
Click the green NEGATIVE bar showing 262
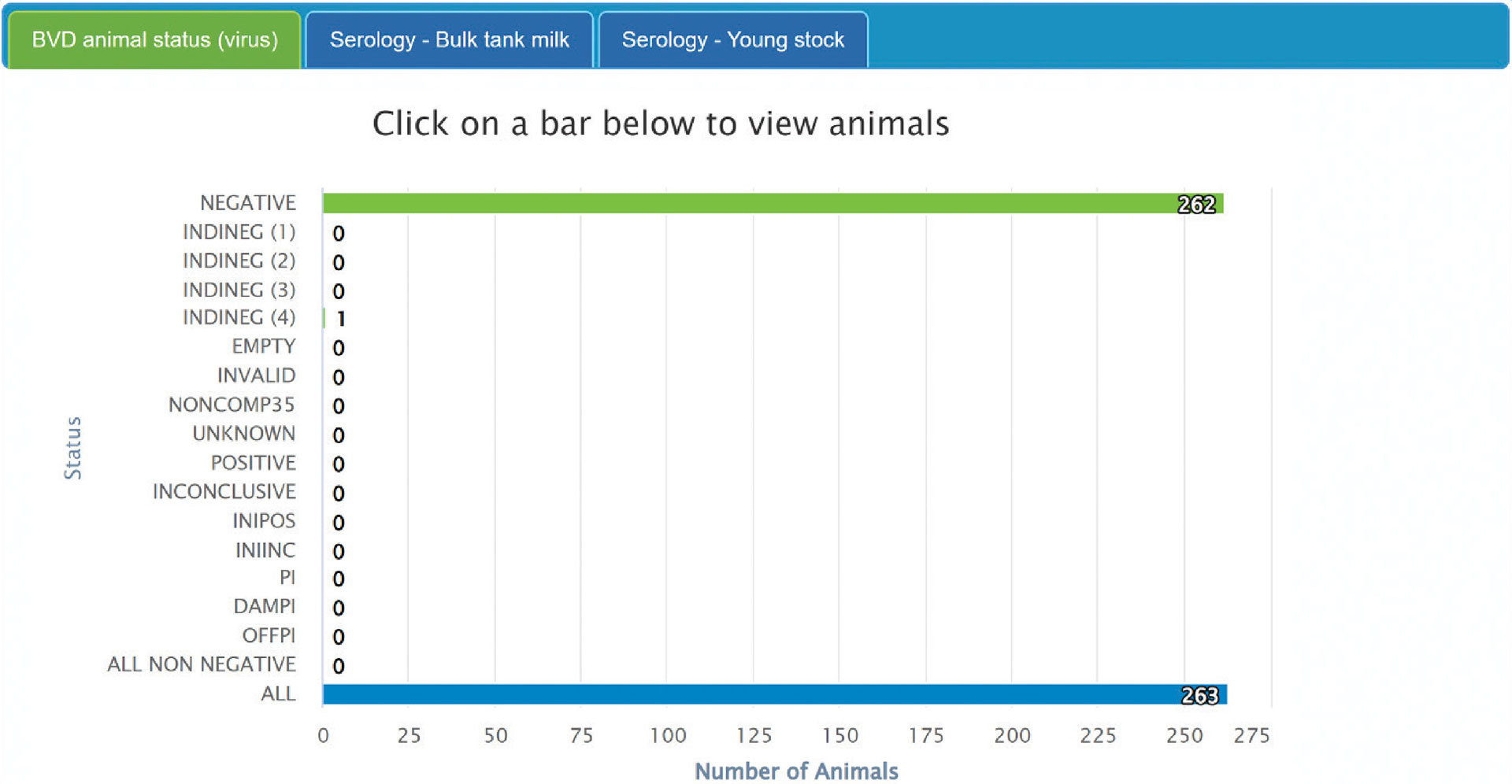pyautogui.click(x=772, y=204)
